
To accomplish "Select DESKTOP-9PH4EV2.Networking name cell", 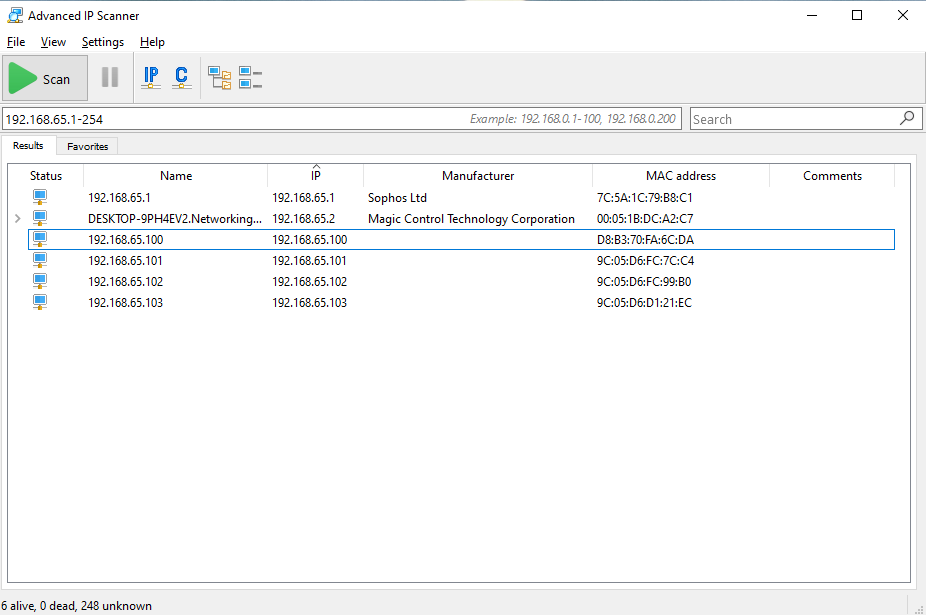I will coord(175,219).
